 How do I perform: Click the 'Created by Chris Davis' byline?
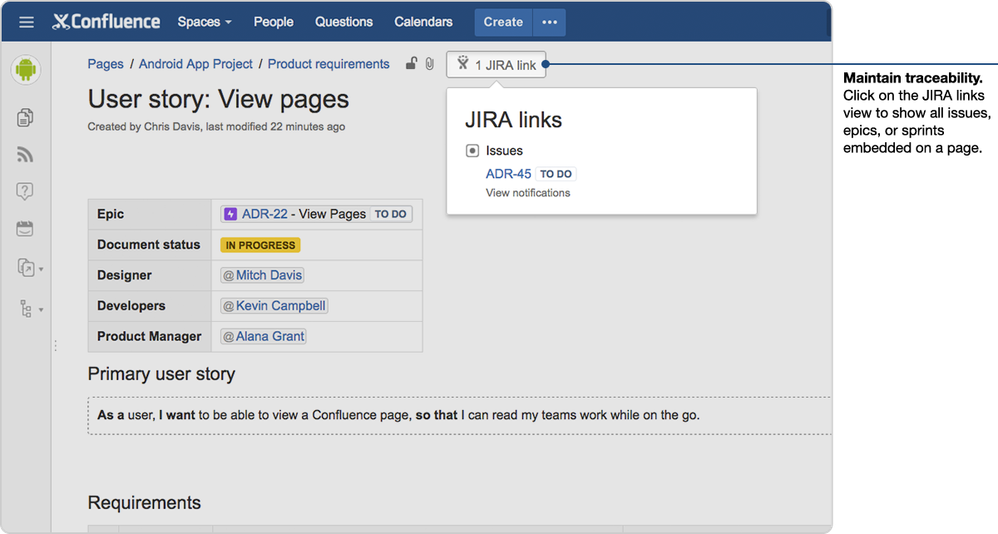click(216, 127)
